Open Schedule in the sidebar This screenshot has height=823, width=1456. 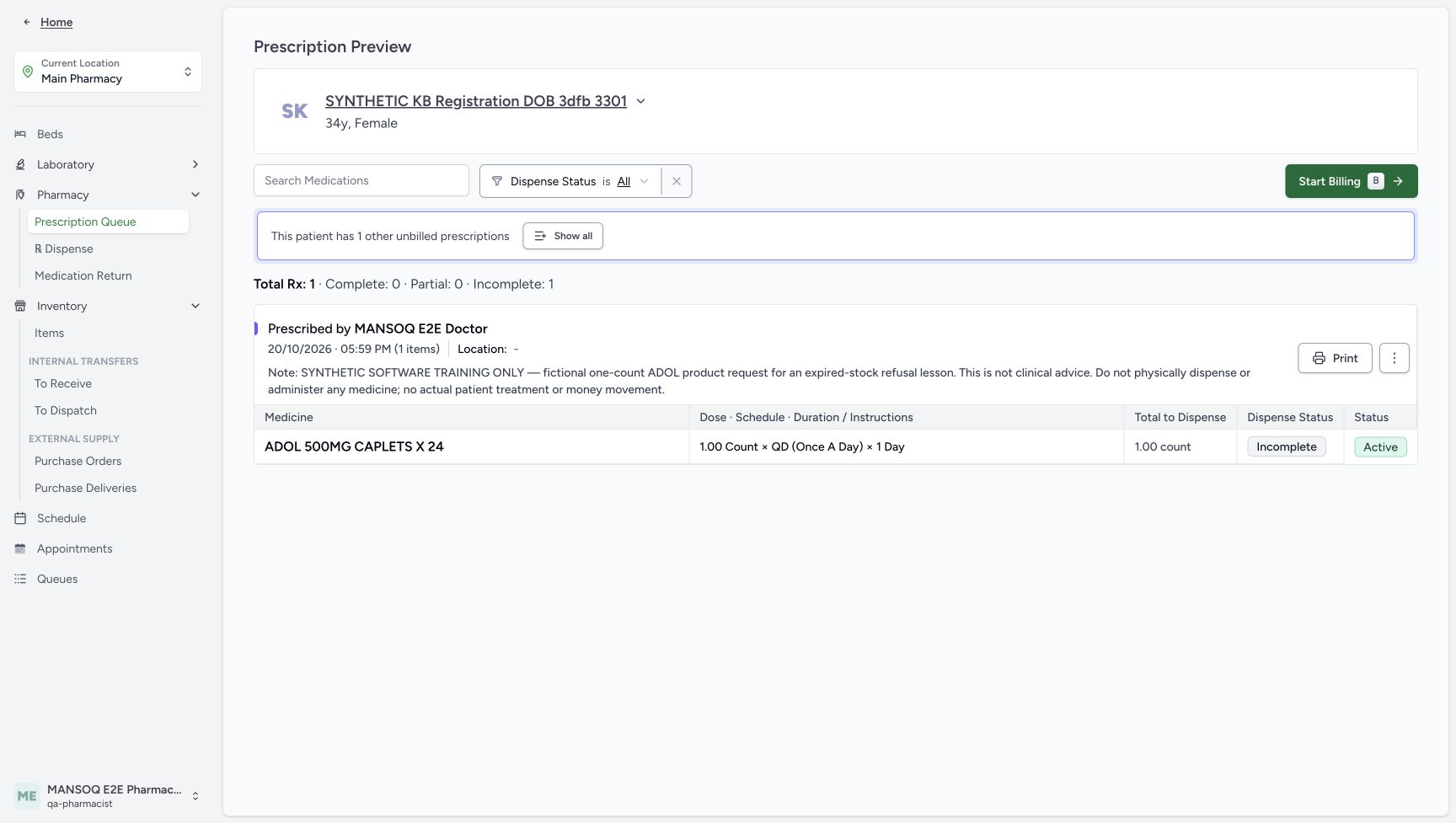click(x=62, y=518)
